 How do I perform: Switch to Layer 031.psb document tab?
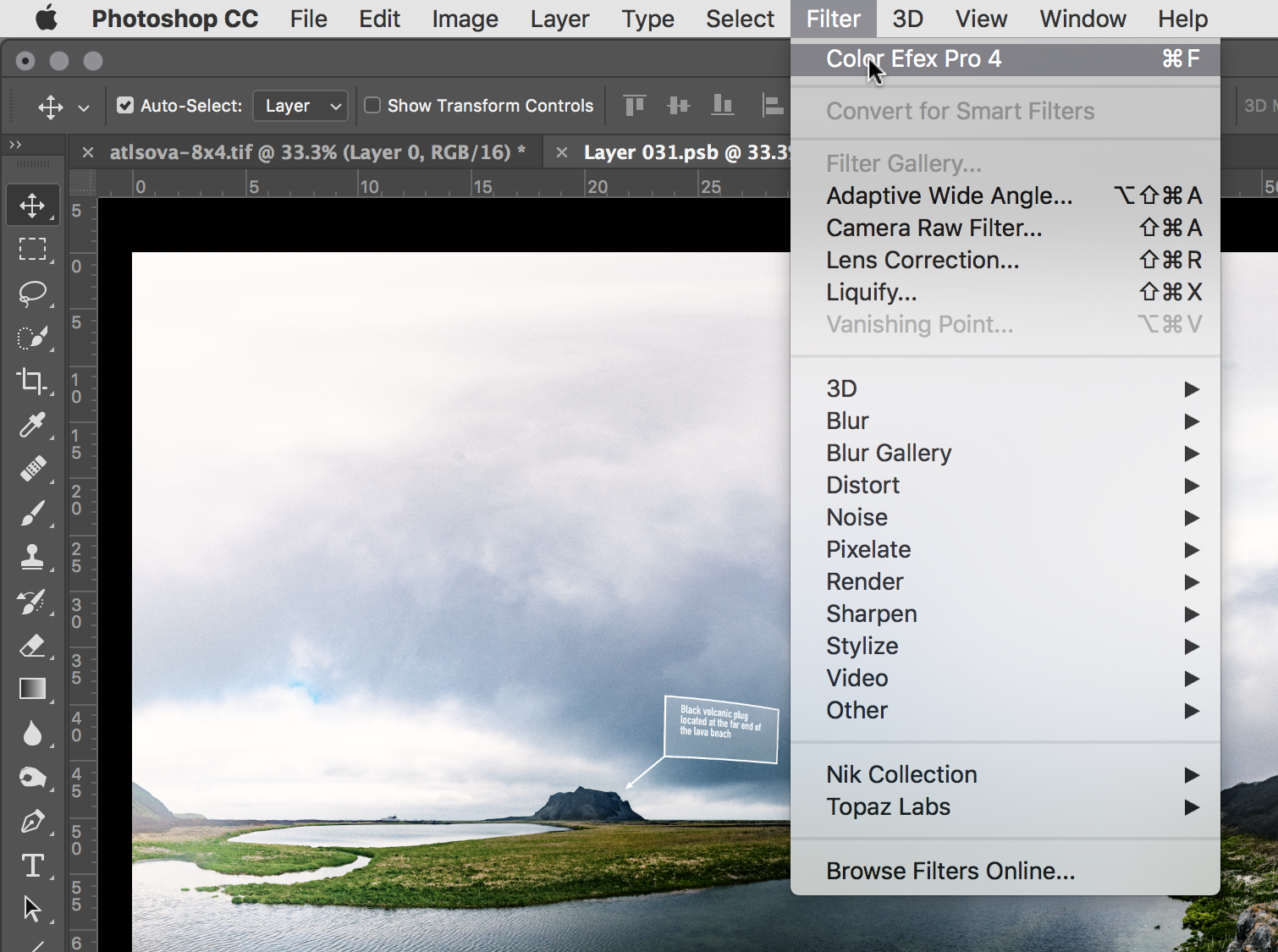click(687, 152)
